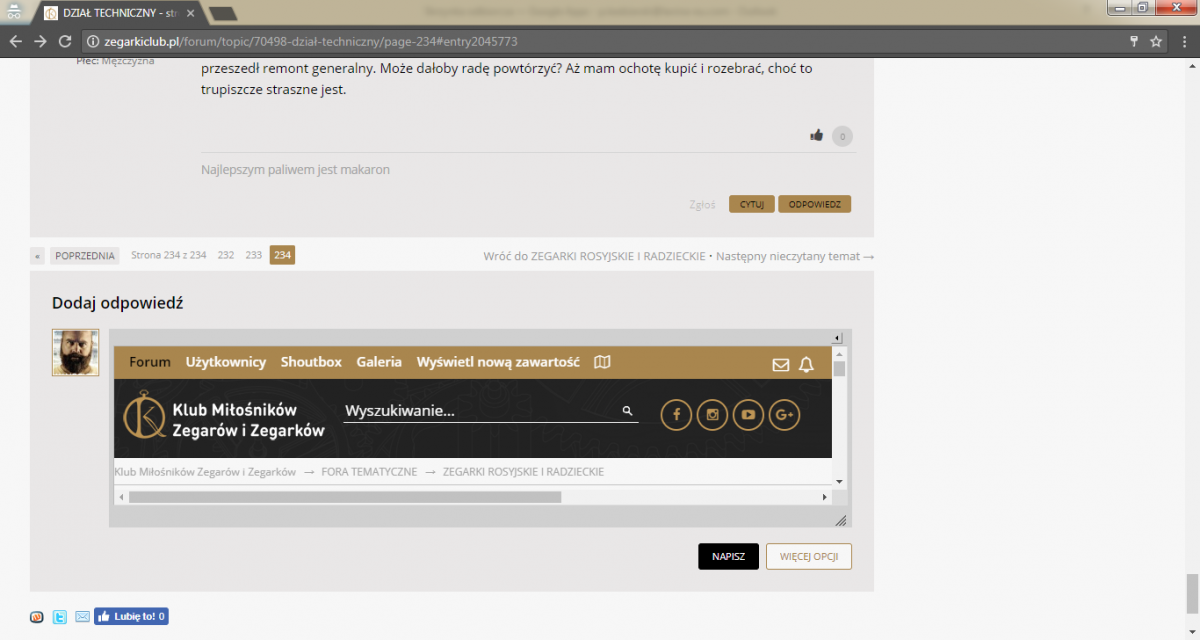This screenshot has height=640, width=1200.
Task: Click the Wyszukiwanie search field
Action: click(x=480, y=411)
